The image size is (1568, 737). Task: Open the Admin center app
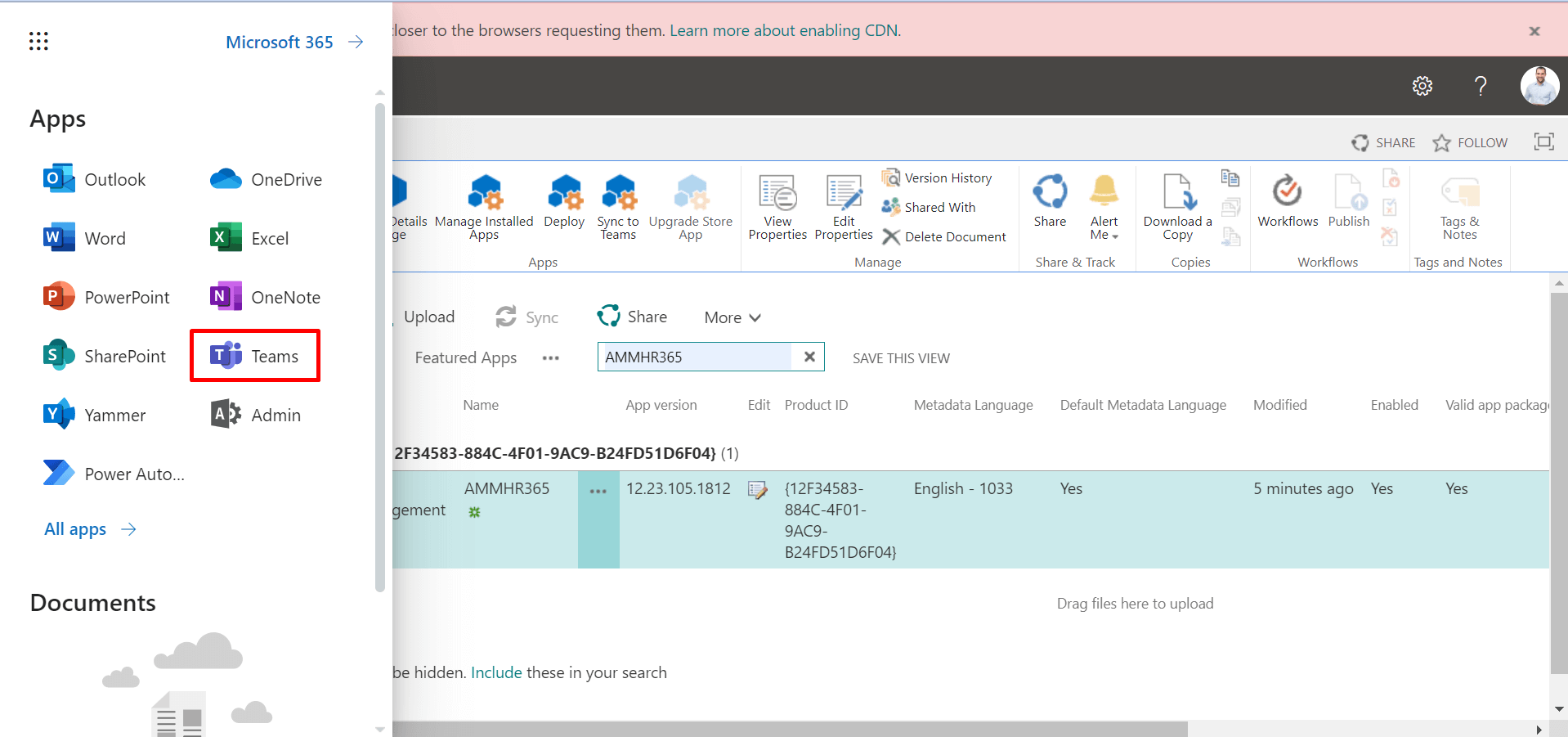tap(255, 415)
